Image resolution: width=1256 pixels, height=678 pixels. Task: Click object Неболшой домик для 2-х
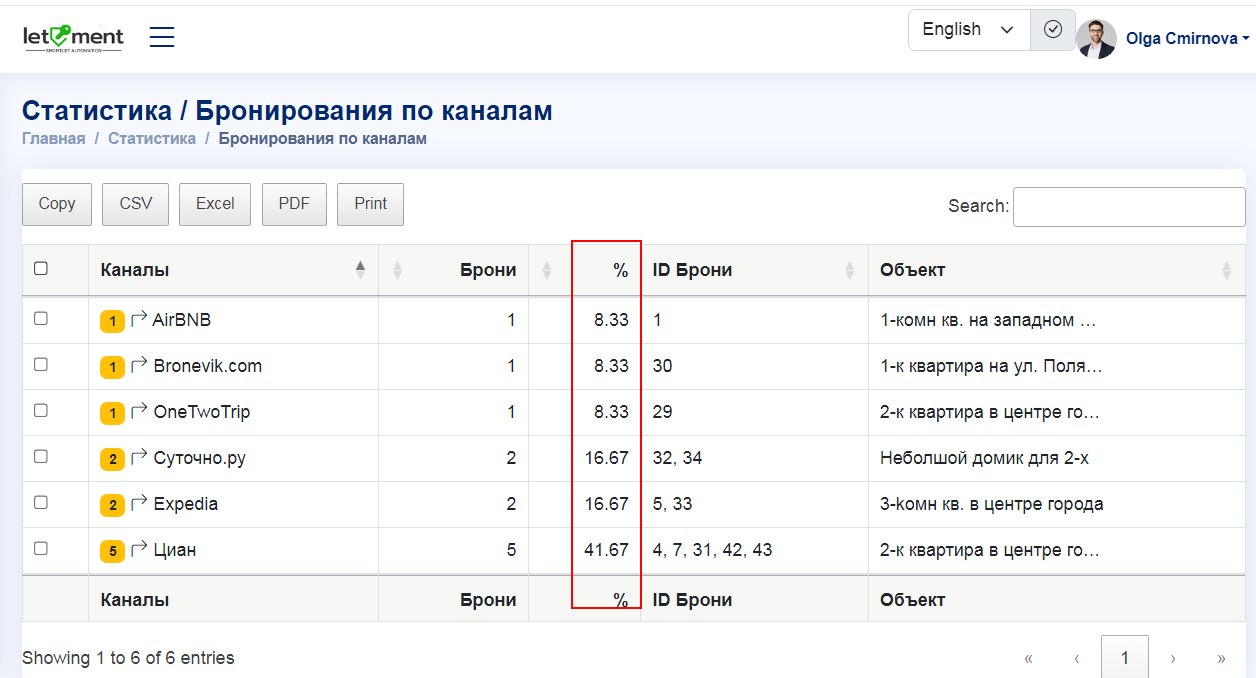984,458
